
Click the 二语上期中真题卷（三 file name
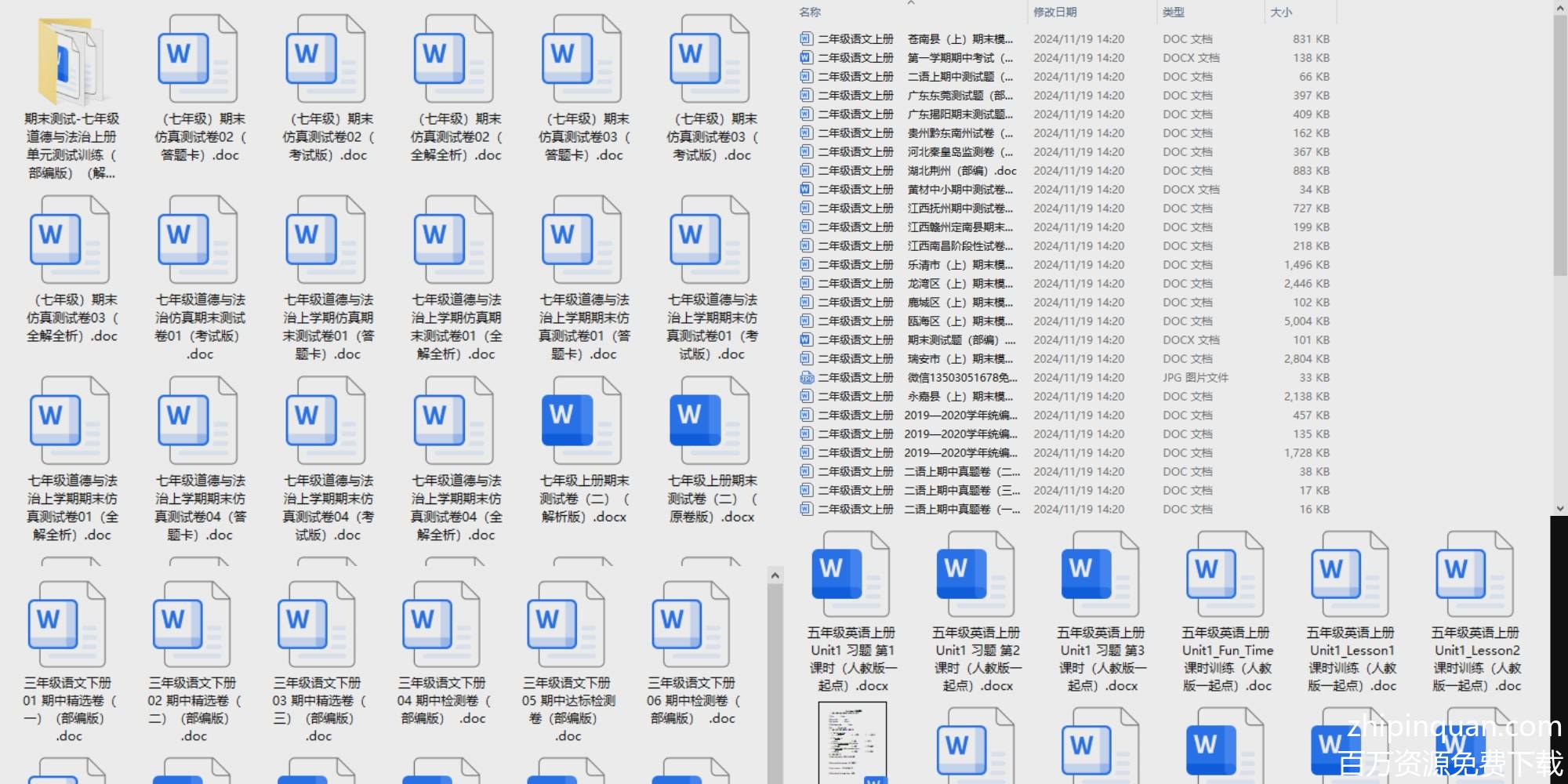(962, 490)
